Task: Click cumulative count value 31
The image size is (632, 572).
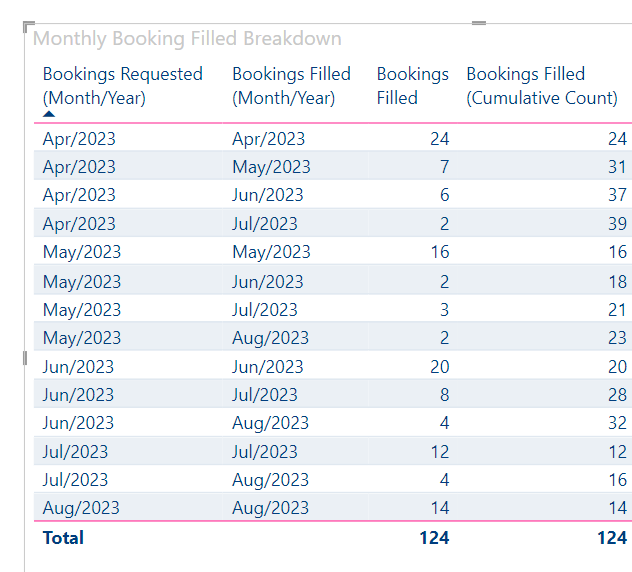Action: 617,167
